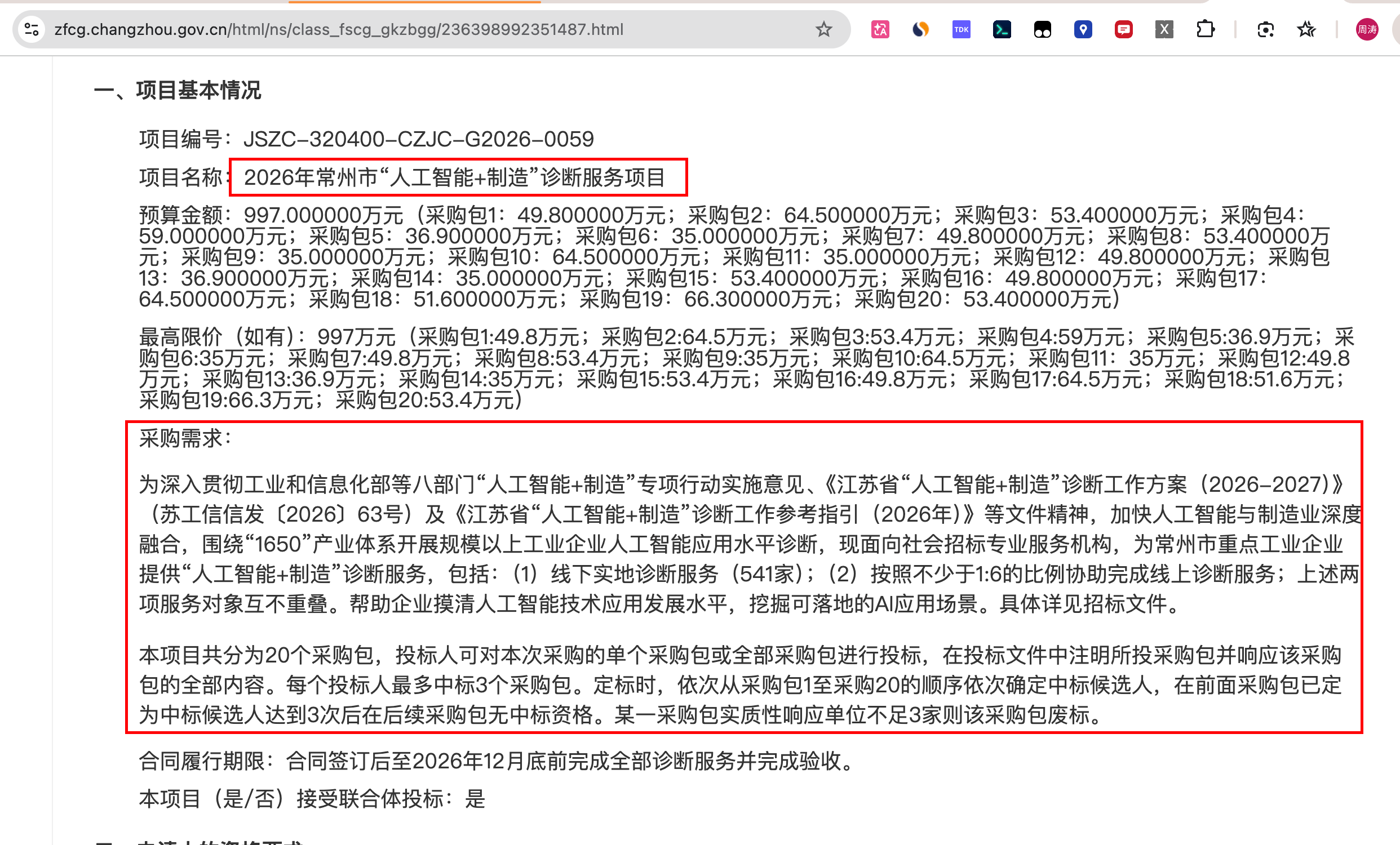Click the 最高限价（如有） label
1400x845 pixels.
pos(217,337)
